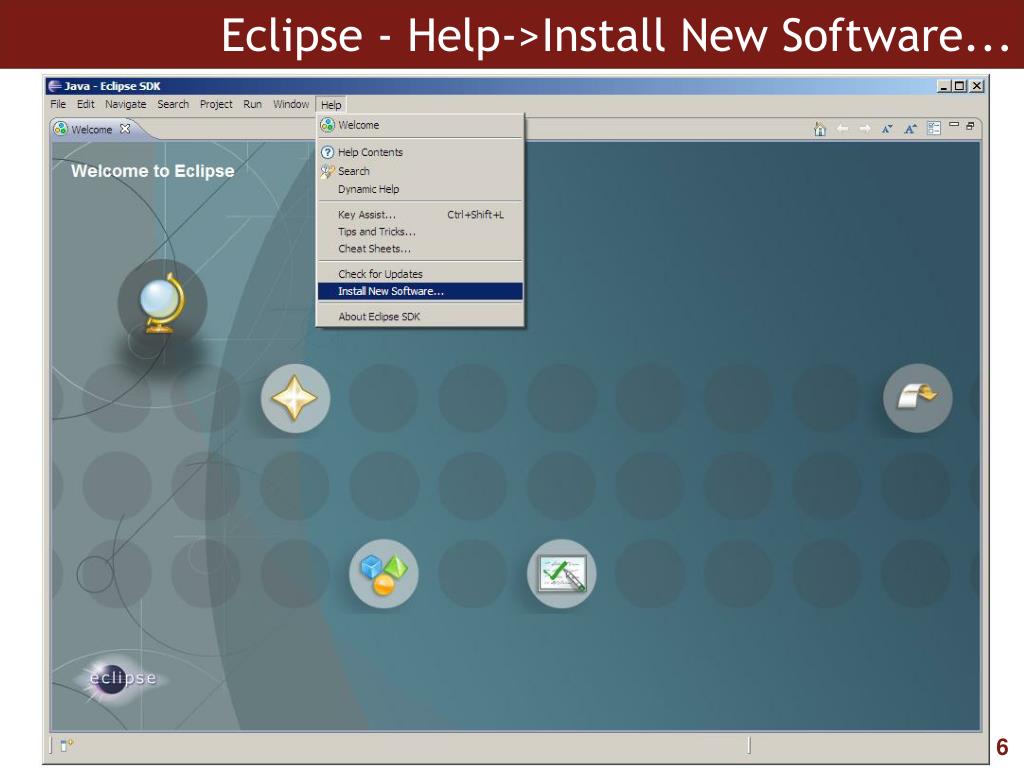Close the Welcome tab
Screen dimensions: 1024x768
click(125, 129)
